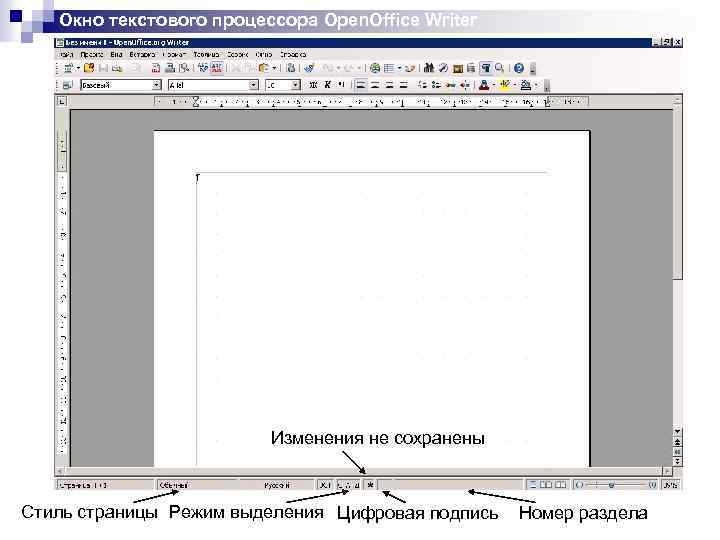The height and width of the screenshot is (540, 720).
Task: Select Align Right paragraph alignment
Action: point(390,85)
